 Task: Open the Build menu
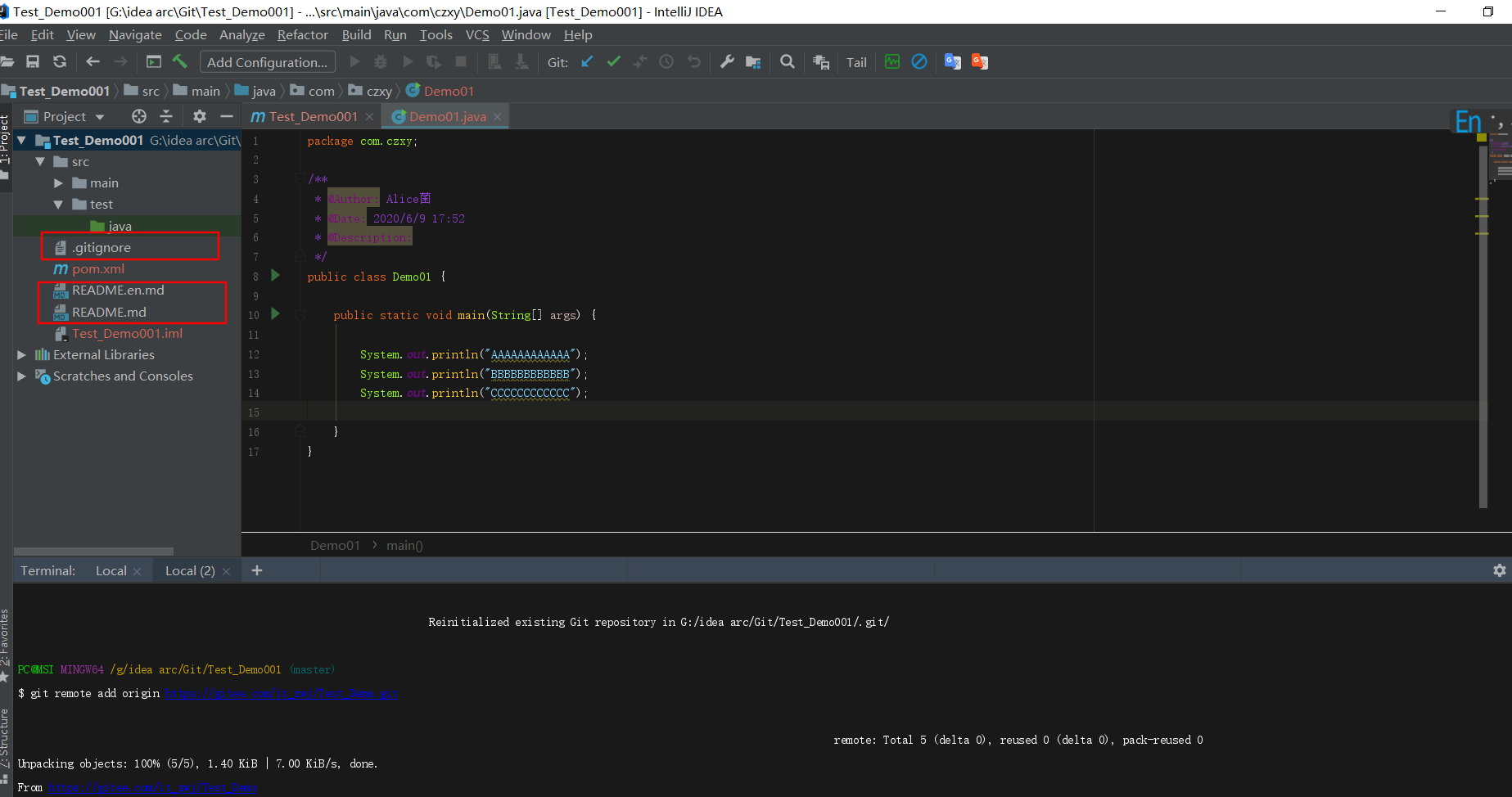point(356,34)
